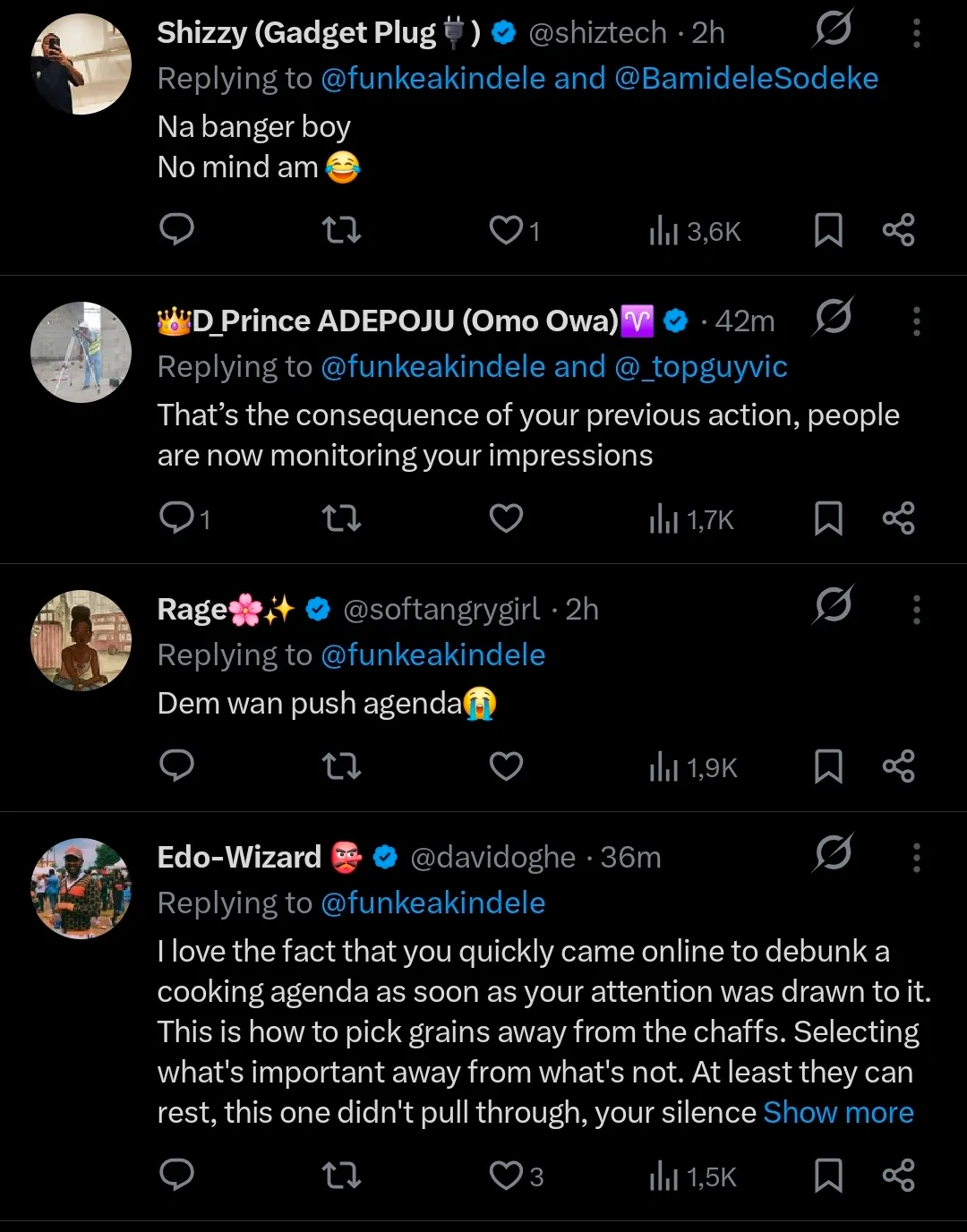Repost Edo-Wizard's tweet
The height and width of the screenshot is (1232, 967).
pos(341,1176)
